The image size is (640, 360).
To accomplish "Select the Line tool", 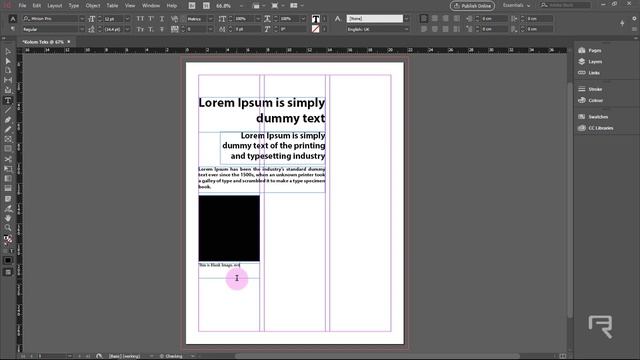I will pos(8,110).
